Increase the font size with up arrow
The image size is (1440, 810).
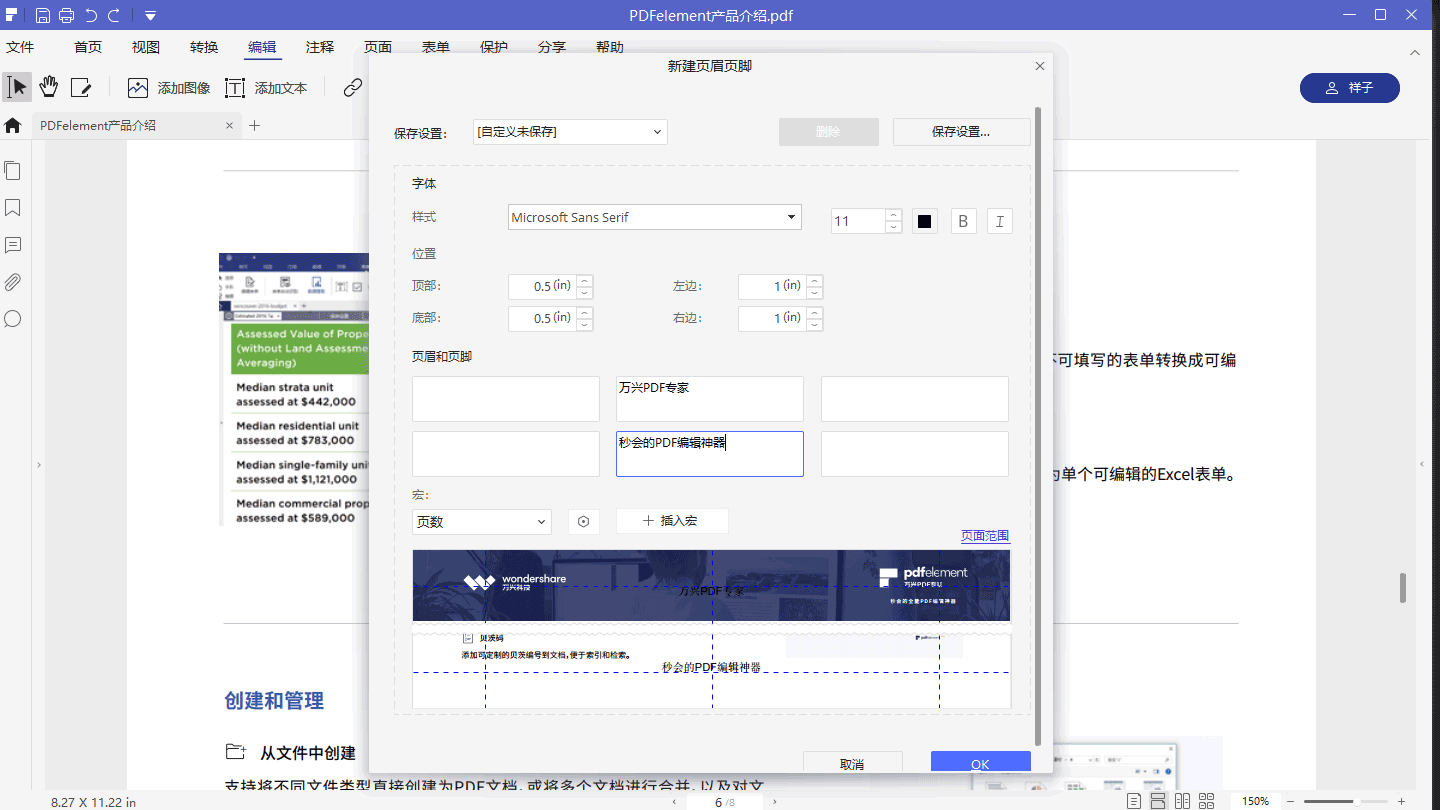click(894, 215)
